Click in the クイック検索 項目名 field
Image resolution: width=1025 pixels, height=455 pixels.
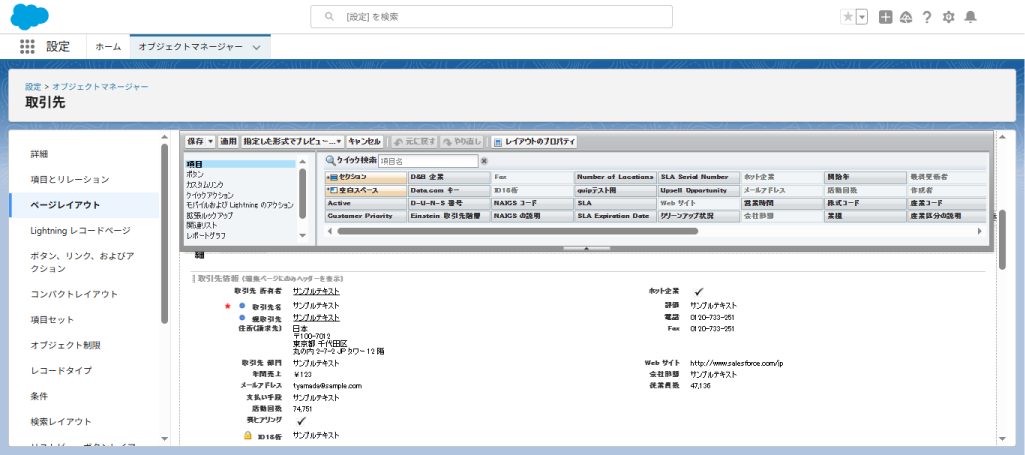coord(428,161)
